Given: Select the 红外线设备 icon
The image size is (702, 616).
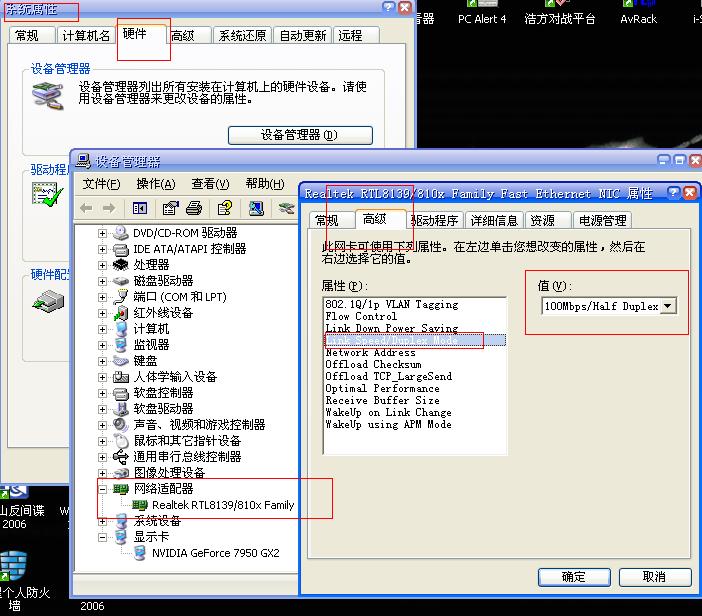Looking at the screenshot, I should (x=120, y=313).
